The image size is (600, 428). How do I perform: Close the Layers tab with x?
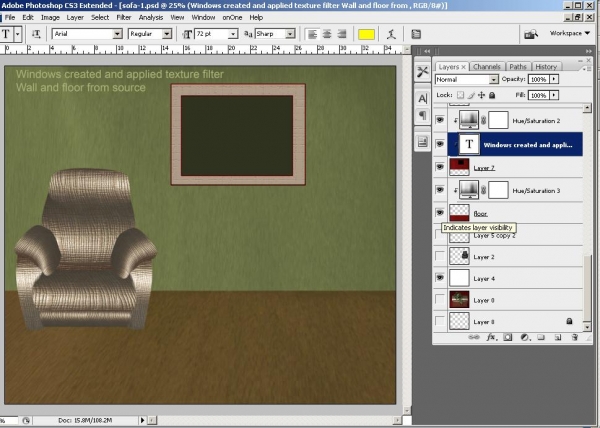(463, 67)
